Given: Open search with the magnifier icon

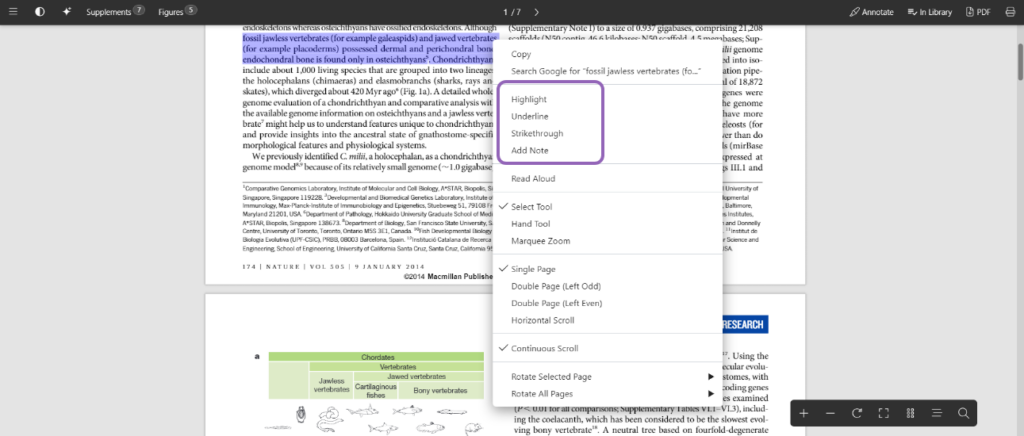Looking at the screenshot, I should 963,413.
